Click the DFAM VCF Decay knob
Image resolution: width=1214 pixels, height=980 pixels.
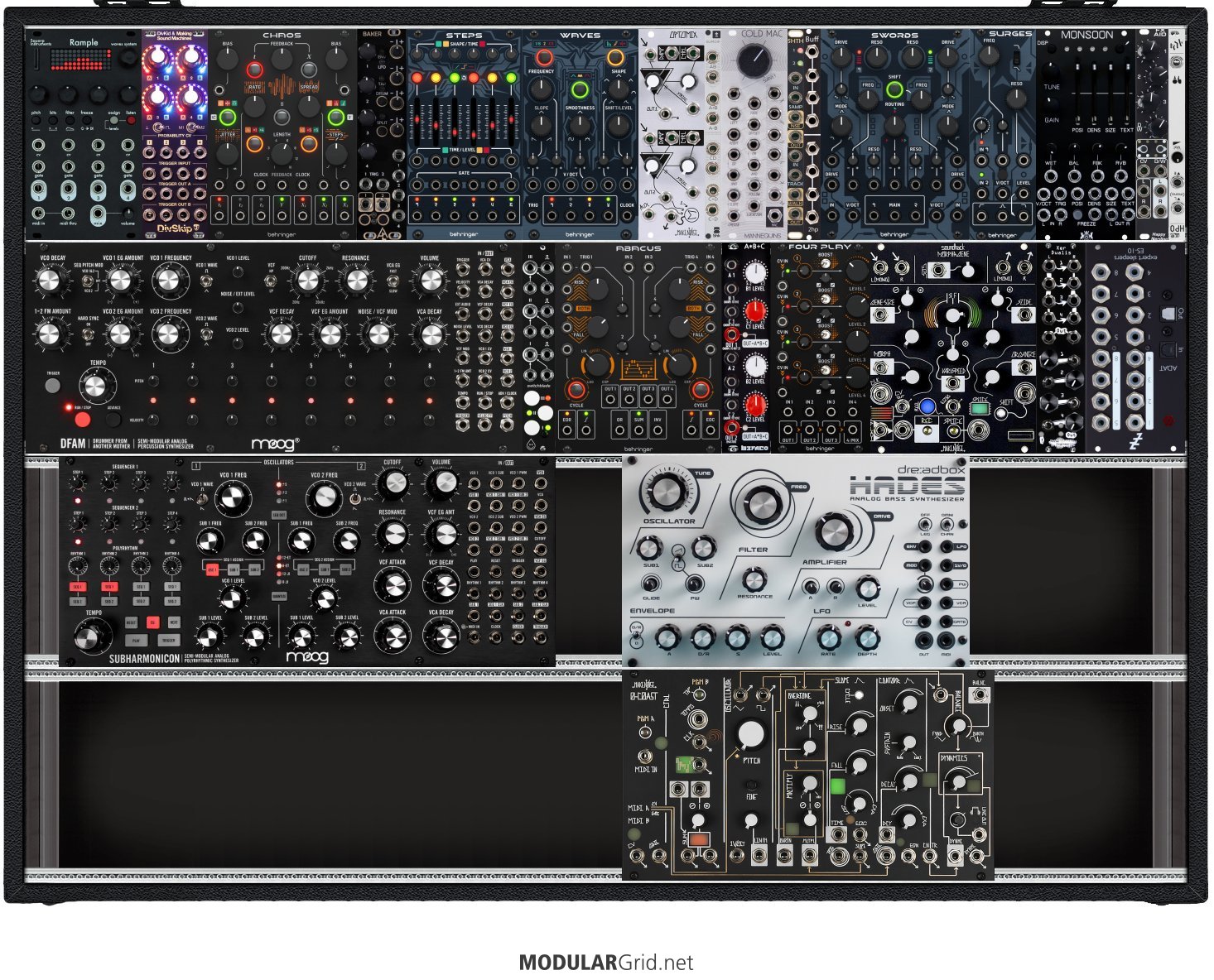282,334
